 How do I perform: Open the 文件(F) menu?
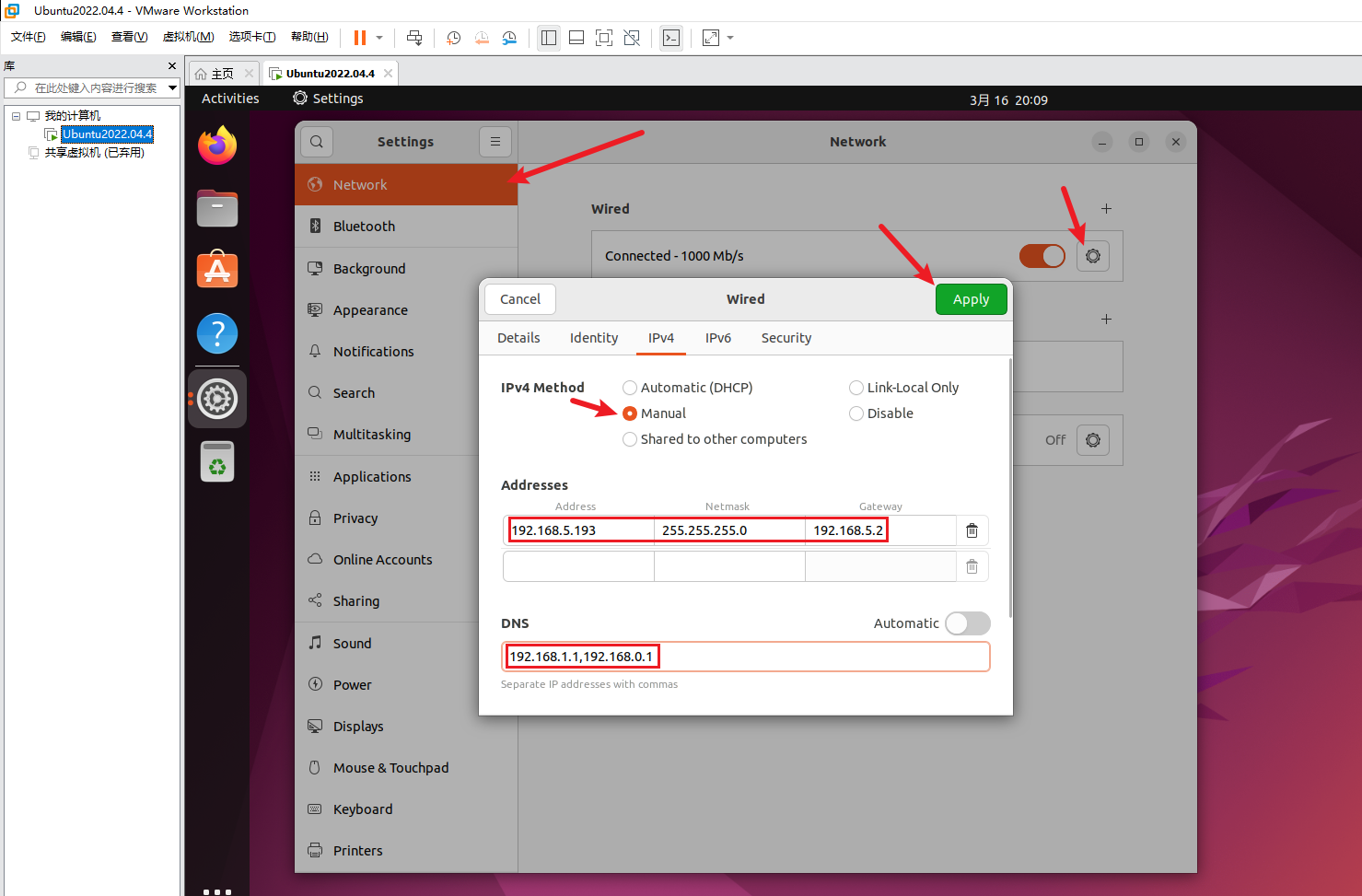pos(29,37)
